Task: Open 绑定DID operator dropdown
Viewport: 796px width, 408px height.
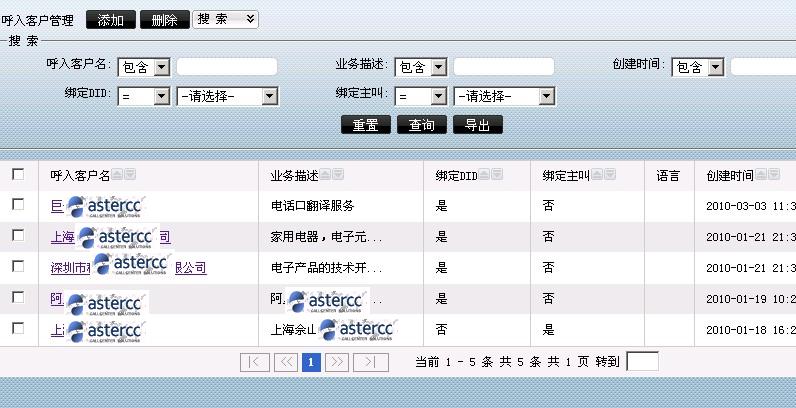Action: coord(144,96)
